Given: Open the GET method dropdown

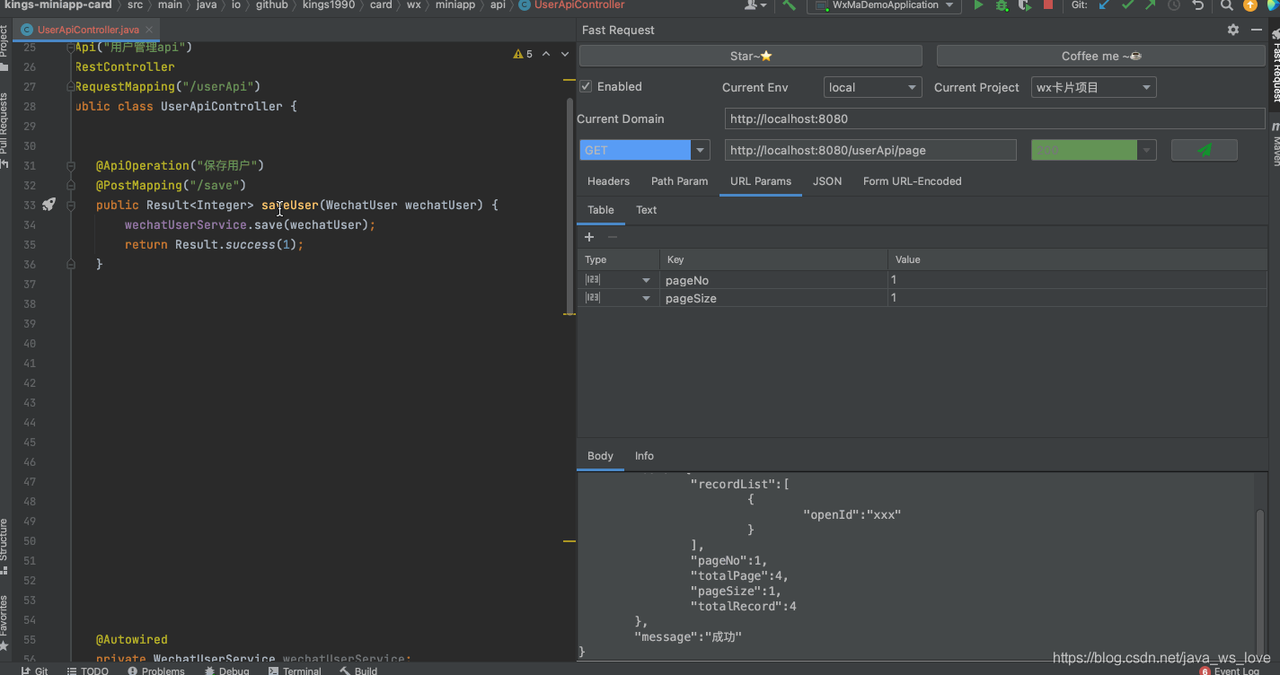Looking at the screenshot, I should tap(701, 150).
